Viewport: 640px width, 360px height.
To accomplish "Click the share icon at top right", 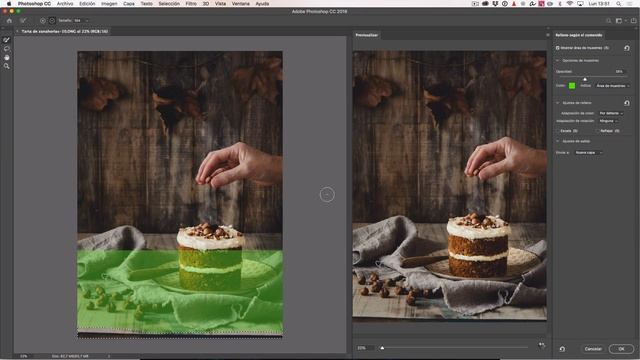I will click(x=633, y=20).
